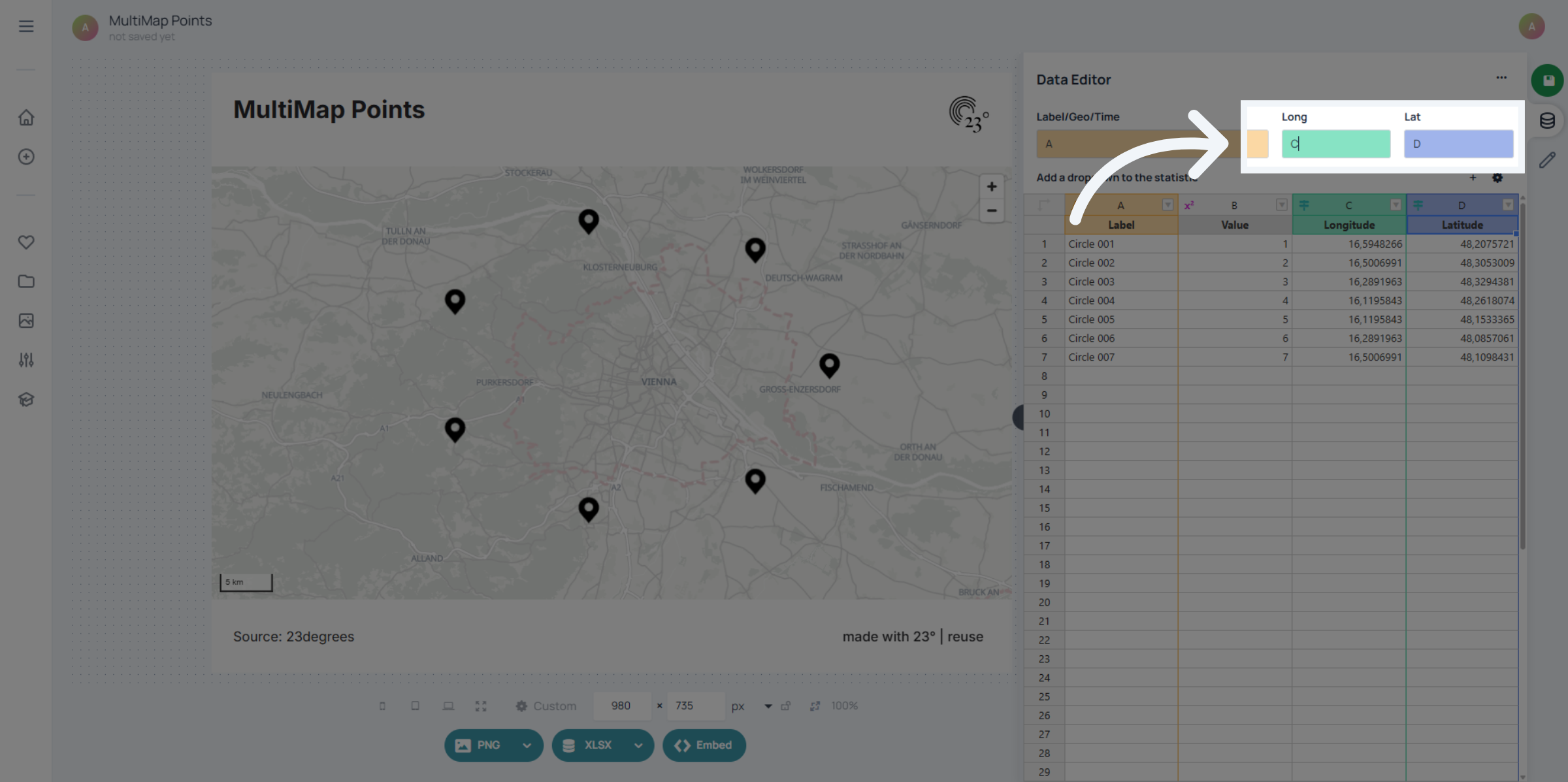The width and height of the screenshot is (1568, 782).
Task: Open the database data tab icon
Action: coord(1547,120)
